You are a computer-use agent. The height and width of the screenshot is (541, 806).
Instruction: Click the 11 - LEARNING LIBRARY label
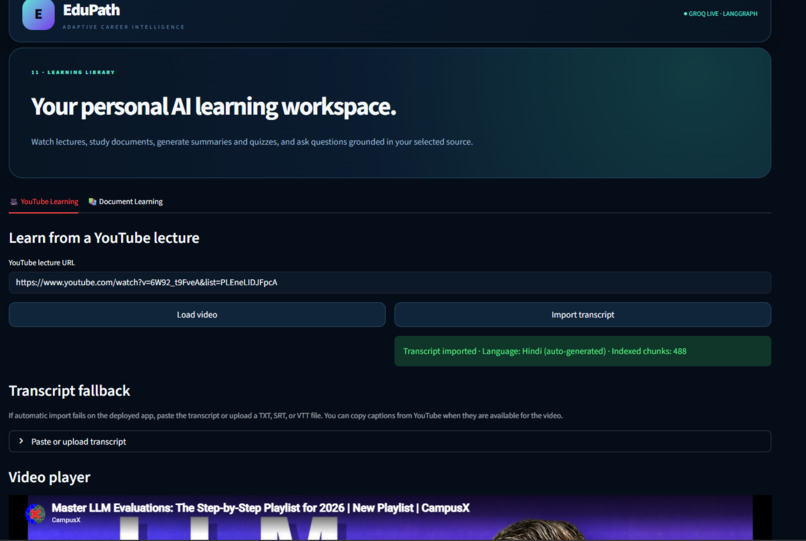pyautogui.click(x=72, y=73)
